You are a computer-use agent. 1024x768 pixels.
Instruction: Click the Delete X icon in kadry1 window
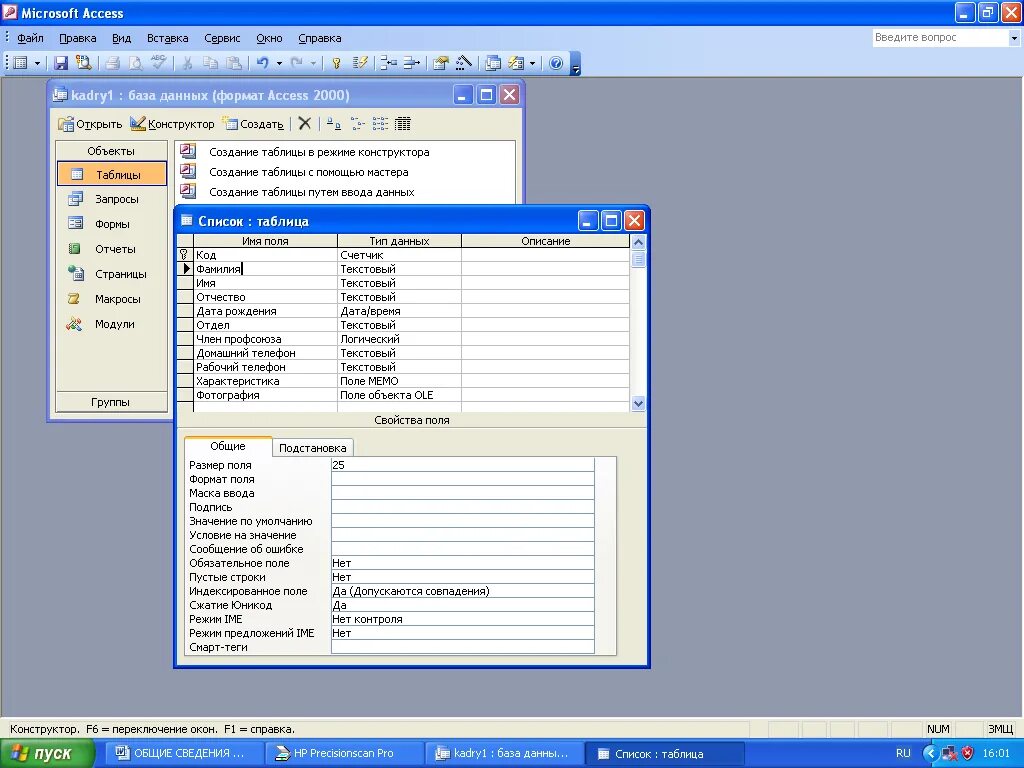304,123
